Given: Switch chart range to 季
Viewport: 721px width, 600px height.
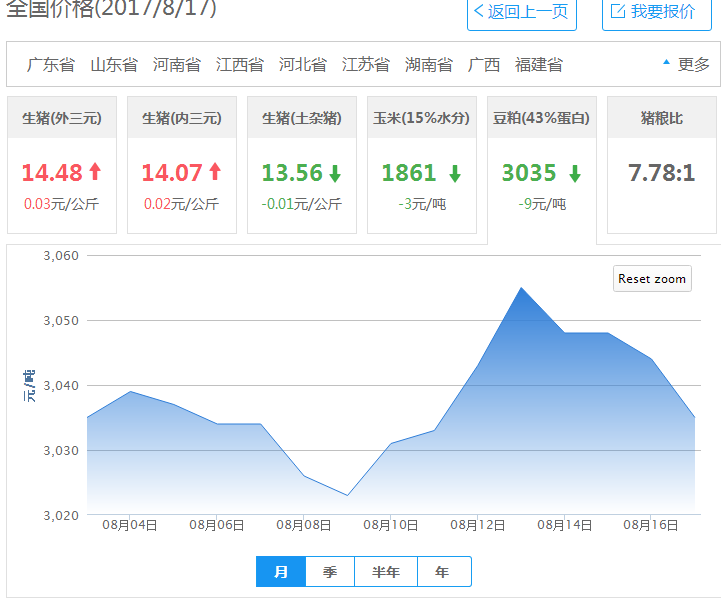Looking at the screenshot, I should pos(330,571).
